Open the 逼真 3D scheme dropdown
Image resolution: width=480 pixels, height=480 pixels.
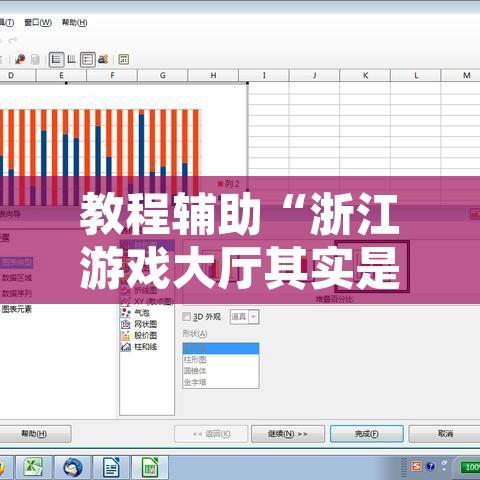[x=245, y=317]
